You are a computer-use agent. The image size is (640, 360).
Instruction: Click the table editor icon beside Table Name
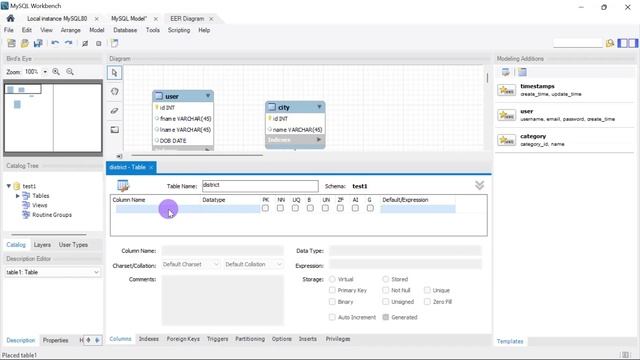[x=123, y=186]
